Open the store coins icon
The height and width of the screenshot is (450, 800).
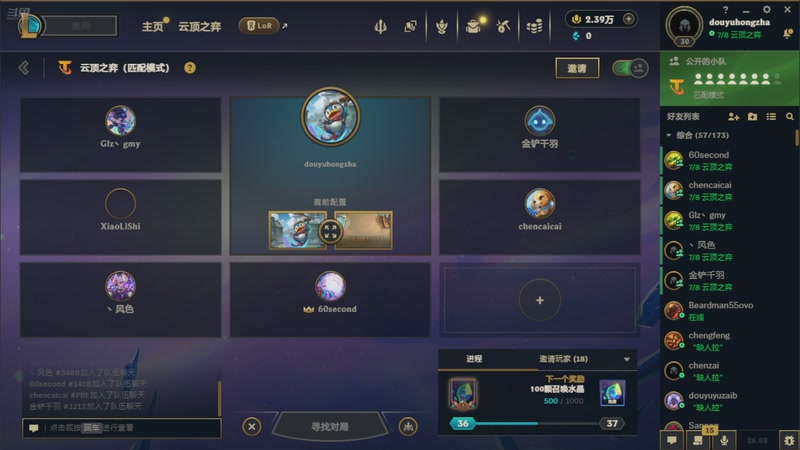(534, 26)
